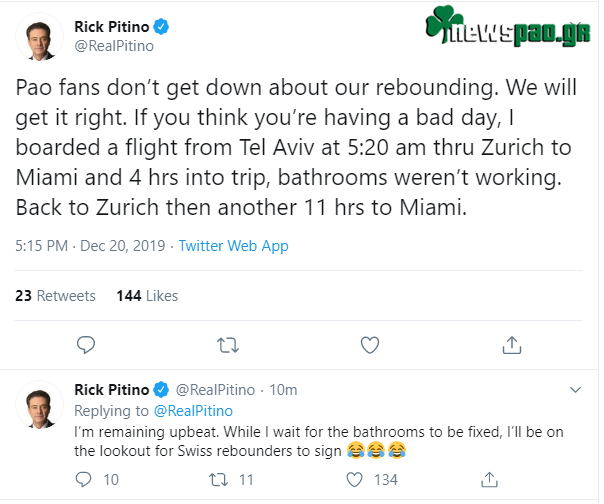Open the 23 Retweets list

pos(56,296)
